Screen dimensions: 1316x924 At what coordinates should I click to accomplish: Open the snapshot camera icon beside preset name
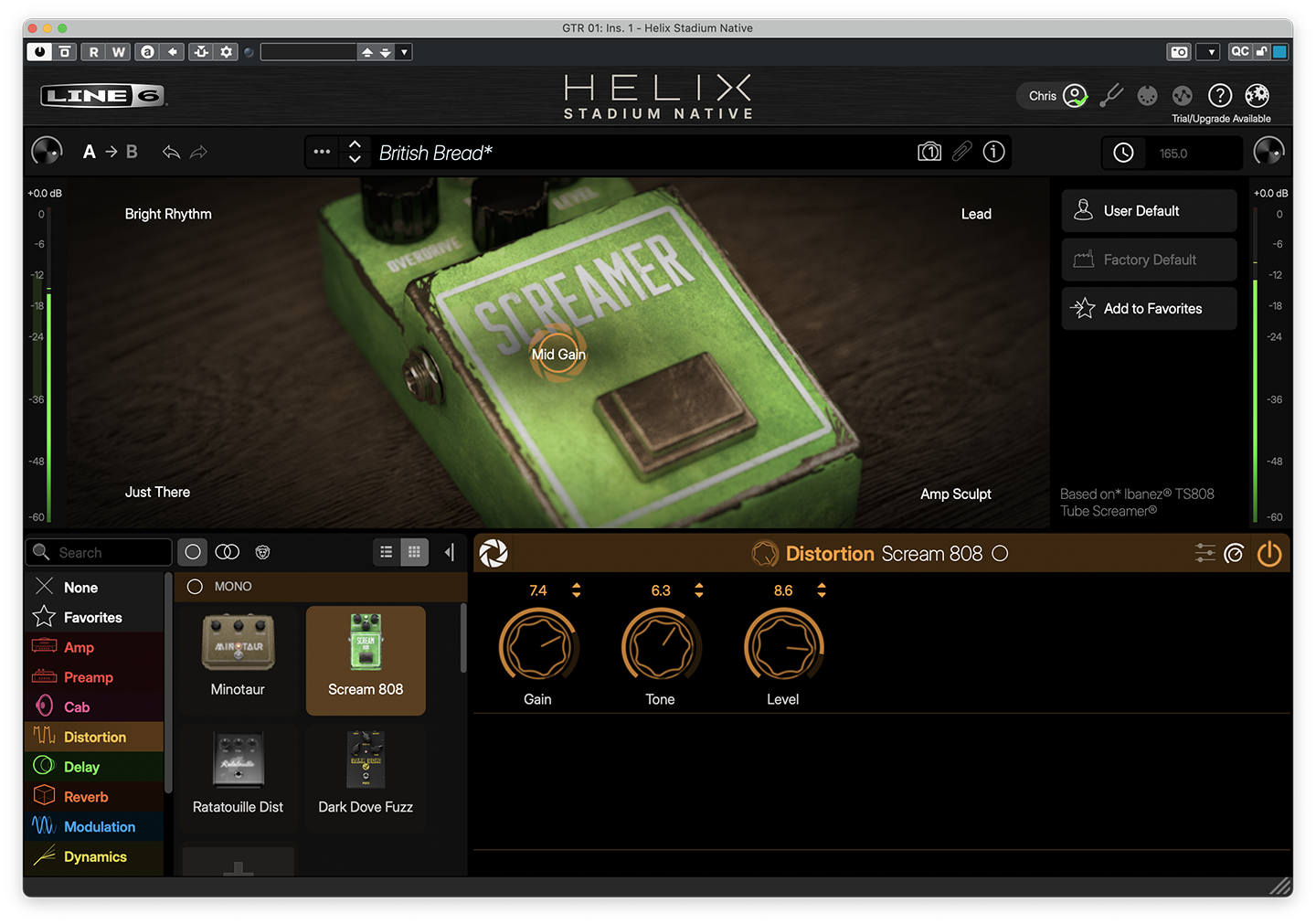(929, 152)
